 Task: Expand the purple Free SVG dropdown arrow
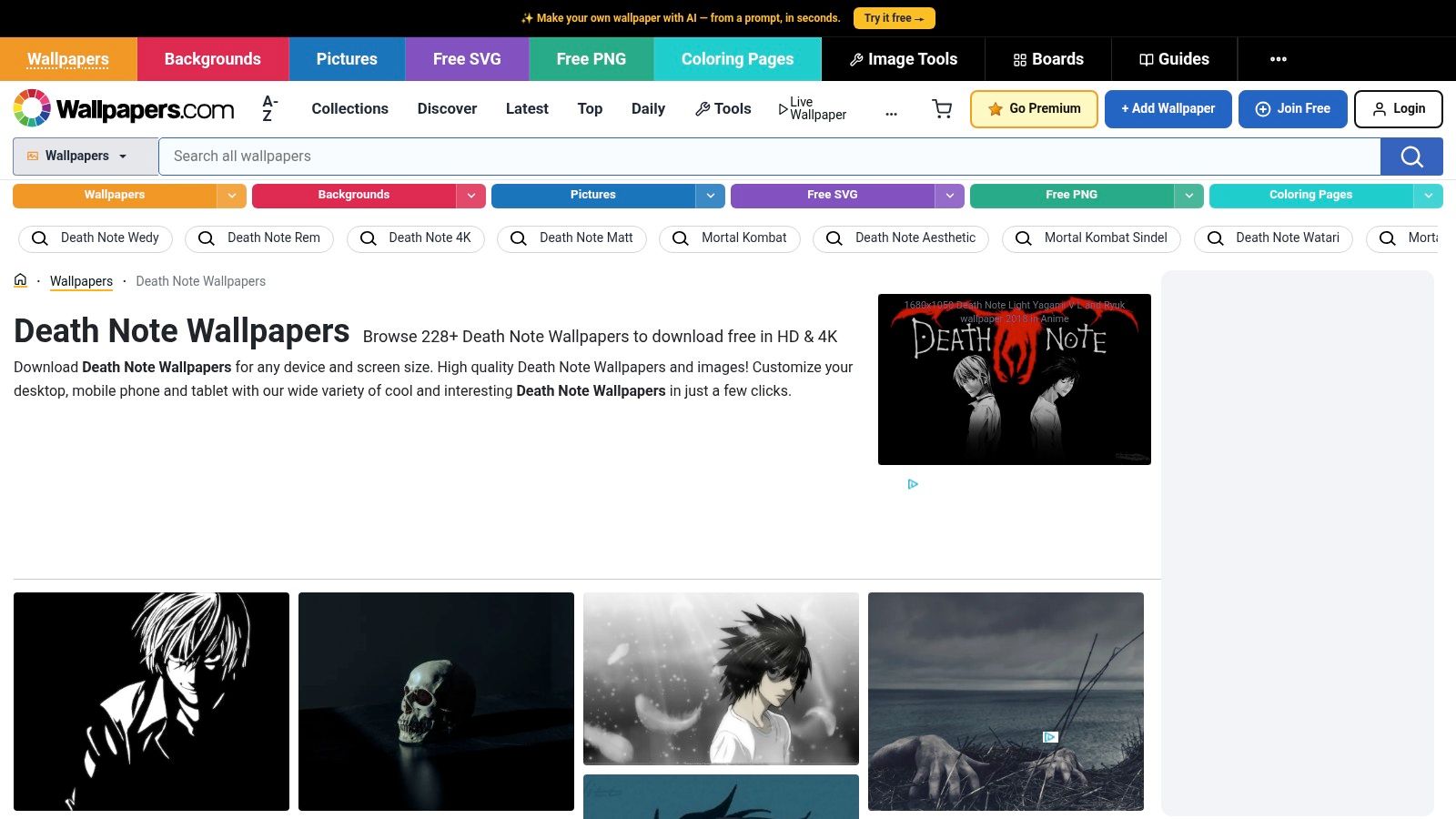950,196
